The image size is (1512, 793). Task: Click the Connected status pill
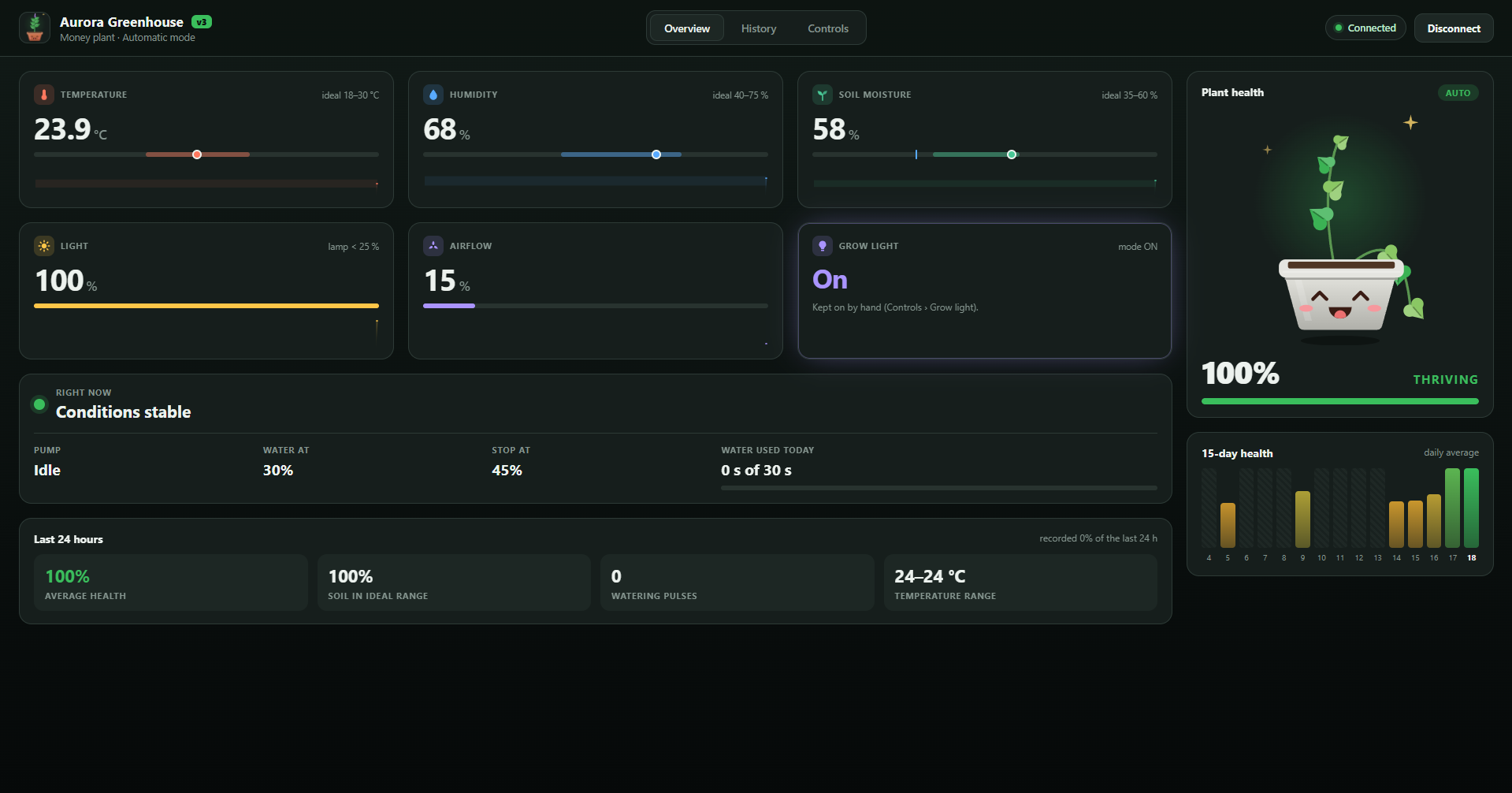pos(1365,28)
